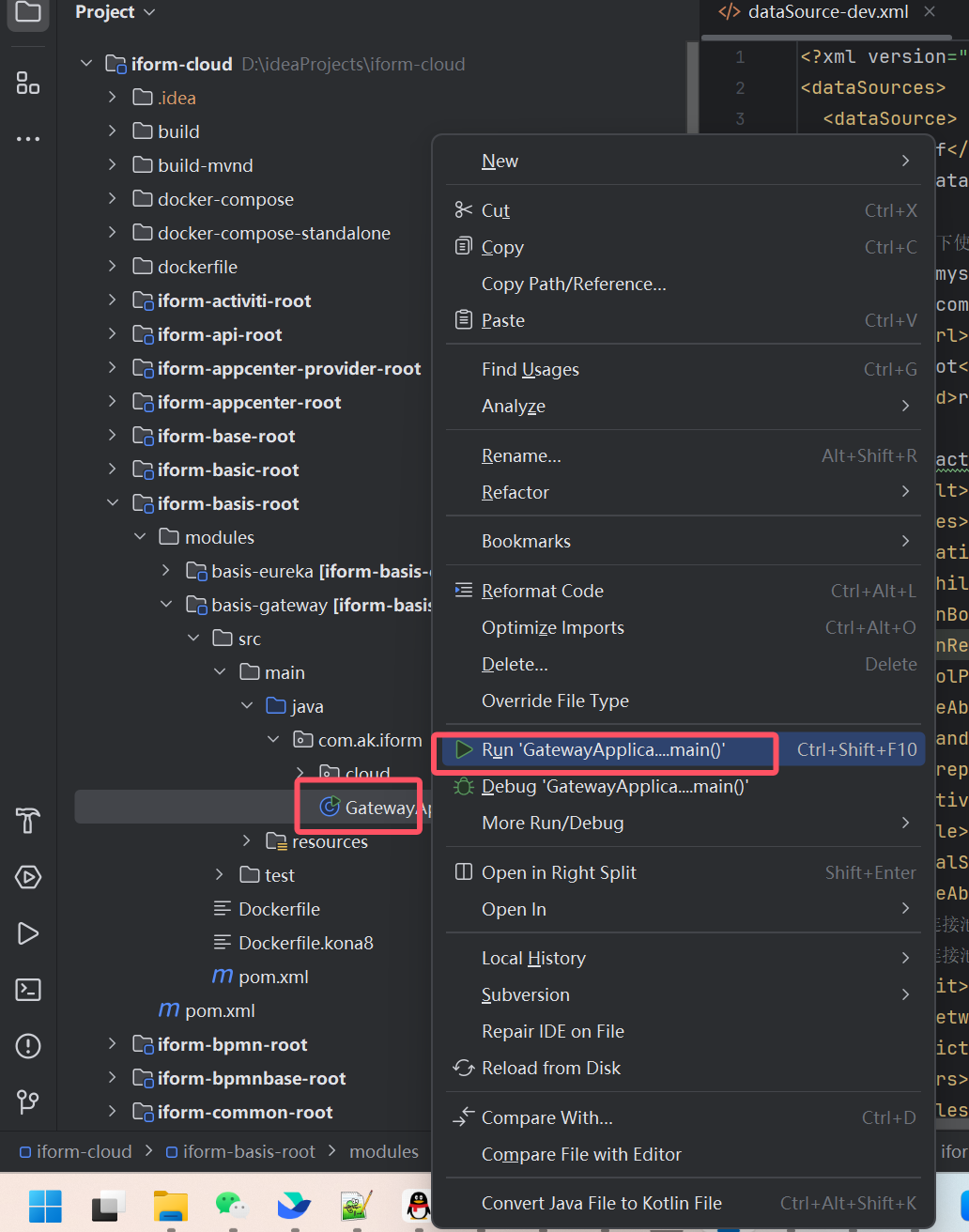The height and width of the screenshot is (1232, 969).
Task: Open WeChat from the taskbar
Action: point(230,1204)
